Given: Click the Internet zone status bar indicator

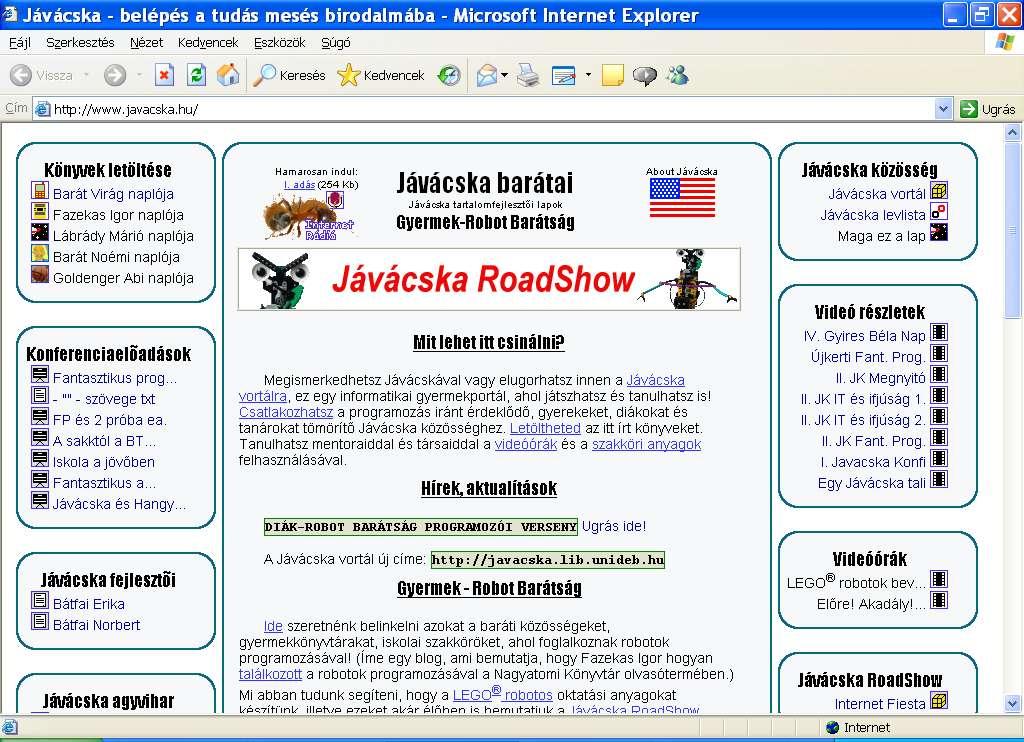Looking at the screenshot, I should [857, 728].
